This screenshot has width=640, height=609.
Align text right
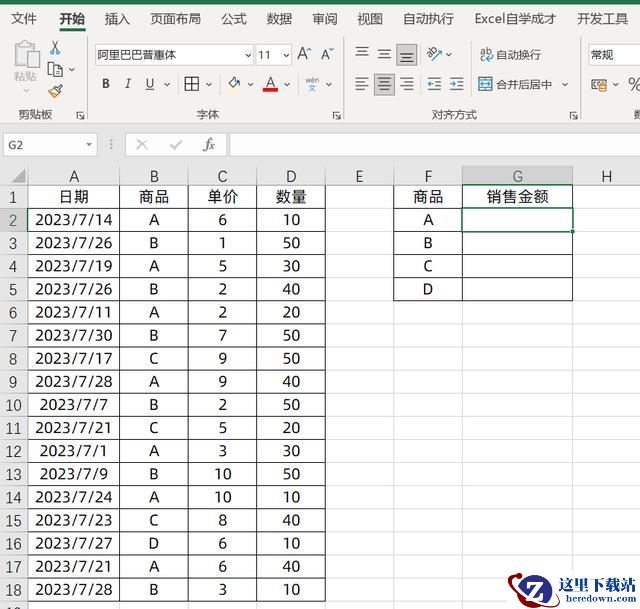[x=407, y=84]
